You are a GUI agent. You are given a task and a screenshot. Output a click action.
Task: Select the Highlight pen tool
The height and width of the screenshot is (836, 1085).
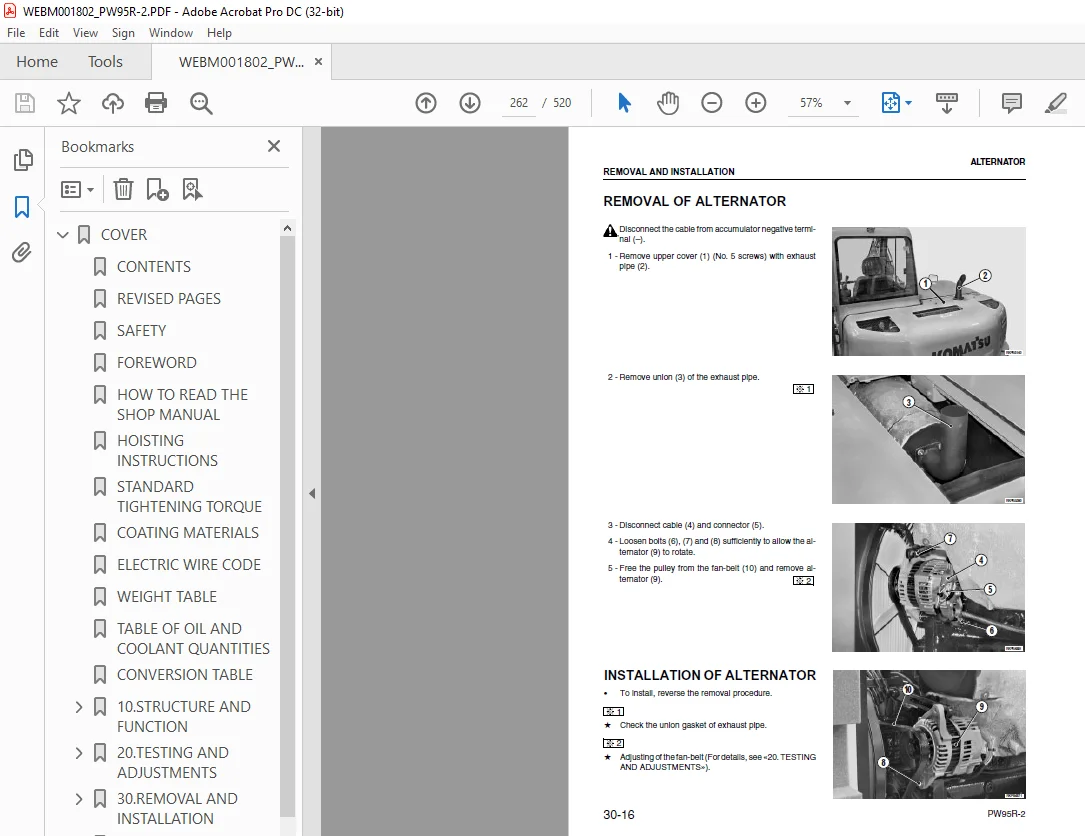(1055, 103)
